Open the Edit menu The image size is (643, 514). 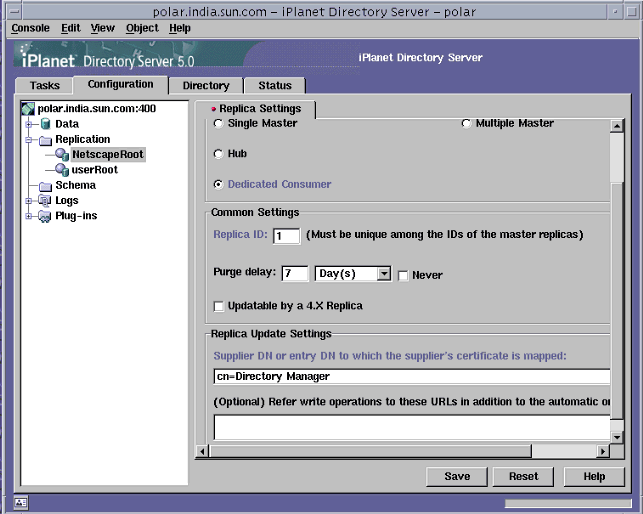[x=71, y=28]
